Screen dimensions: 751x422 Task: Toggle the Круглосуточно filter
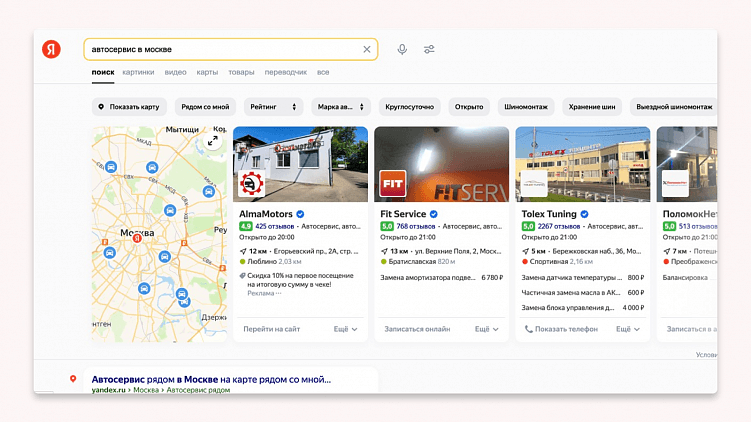tap(410, 107)
